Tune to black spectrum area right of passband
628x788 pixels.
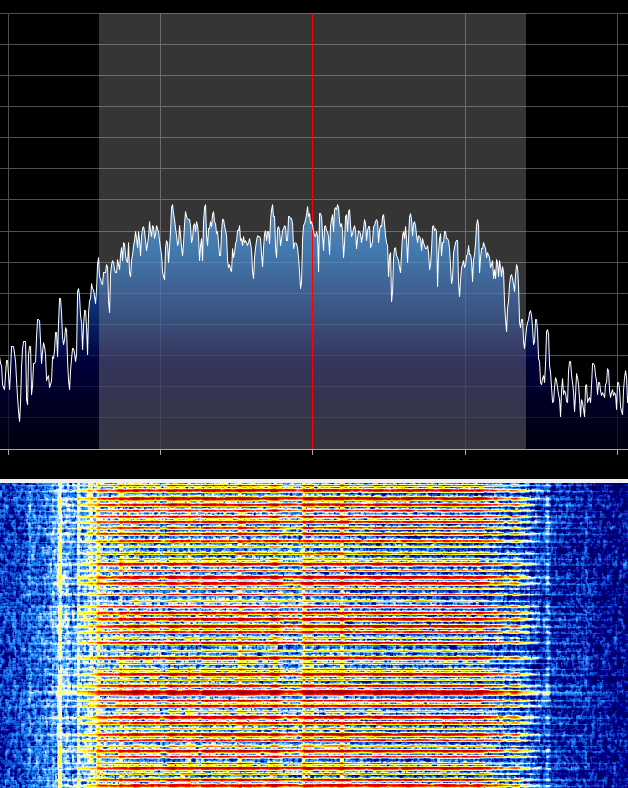pyautogui.click(x=576, y=150)
